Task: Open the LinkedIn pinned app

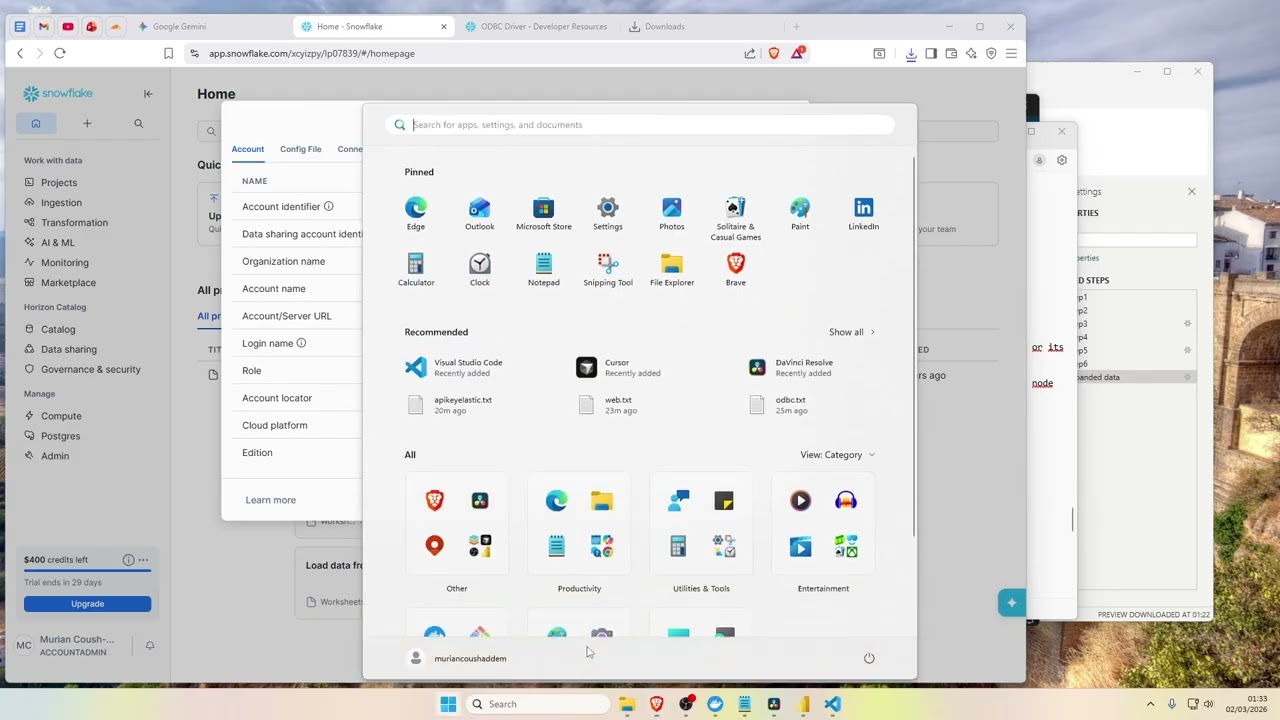Action: coord(864,214)
